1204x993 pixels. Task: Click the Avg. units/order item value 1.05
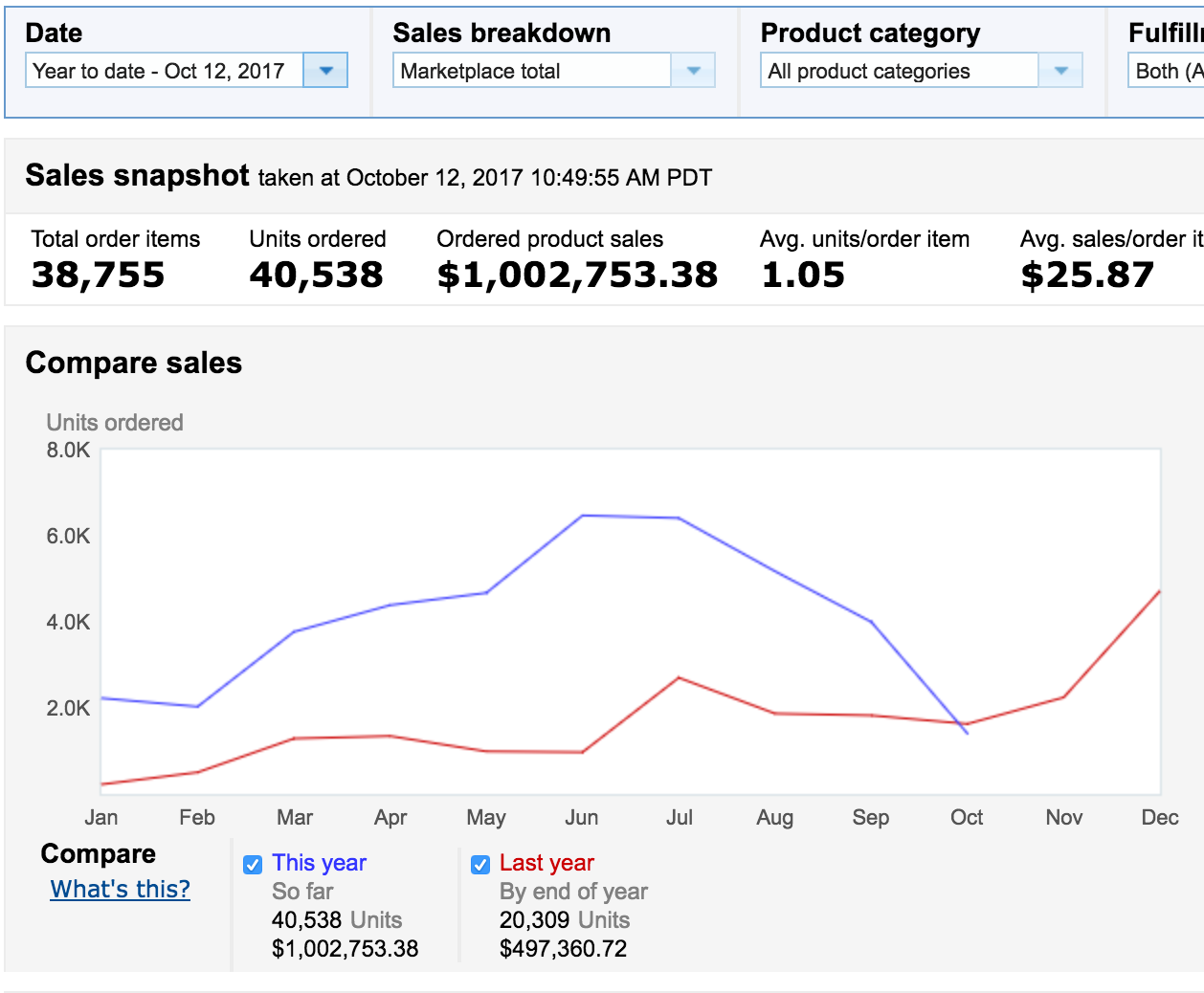coord(803,276)
